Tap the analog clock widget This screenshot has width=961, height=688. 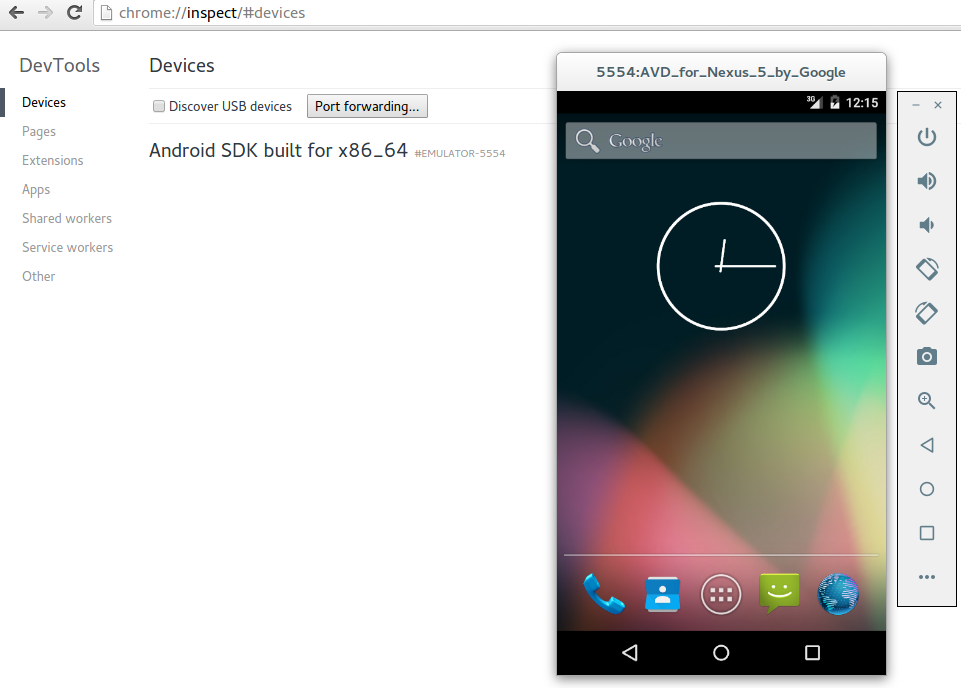click(x=721, y=266)
